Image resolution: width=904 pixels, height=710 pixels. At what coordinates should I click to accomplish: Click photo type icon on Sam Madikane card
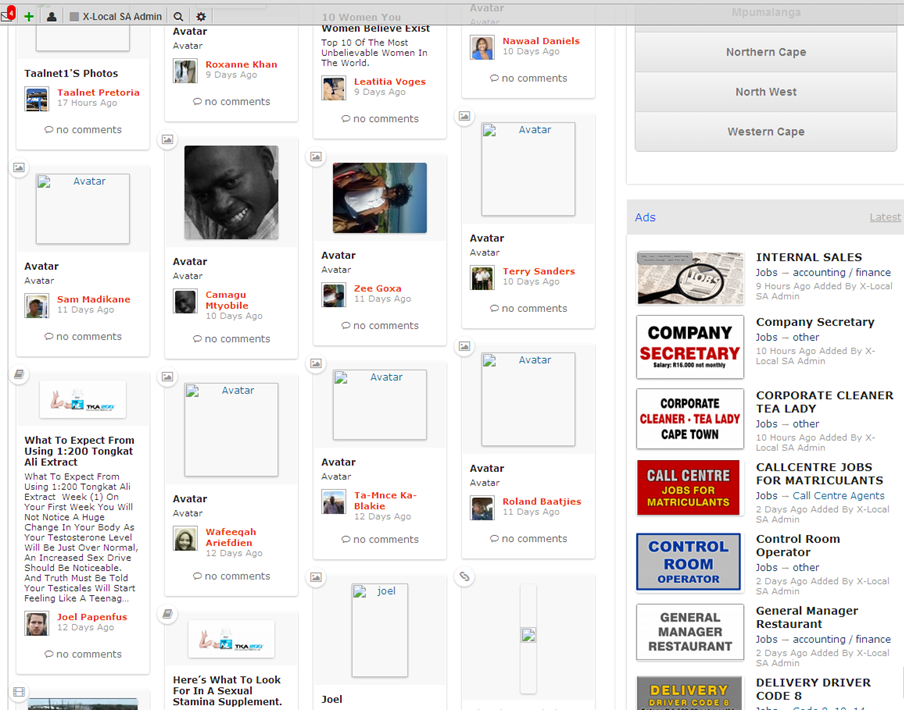[19, 168]
